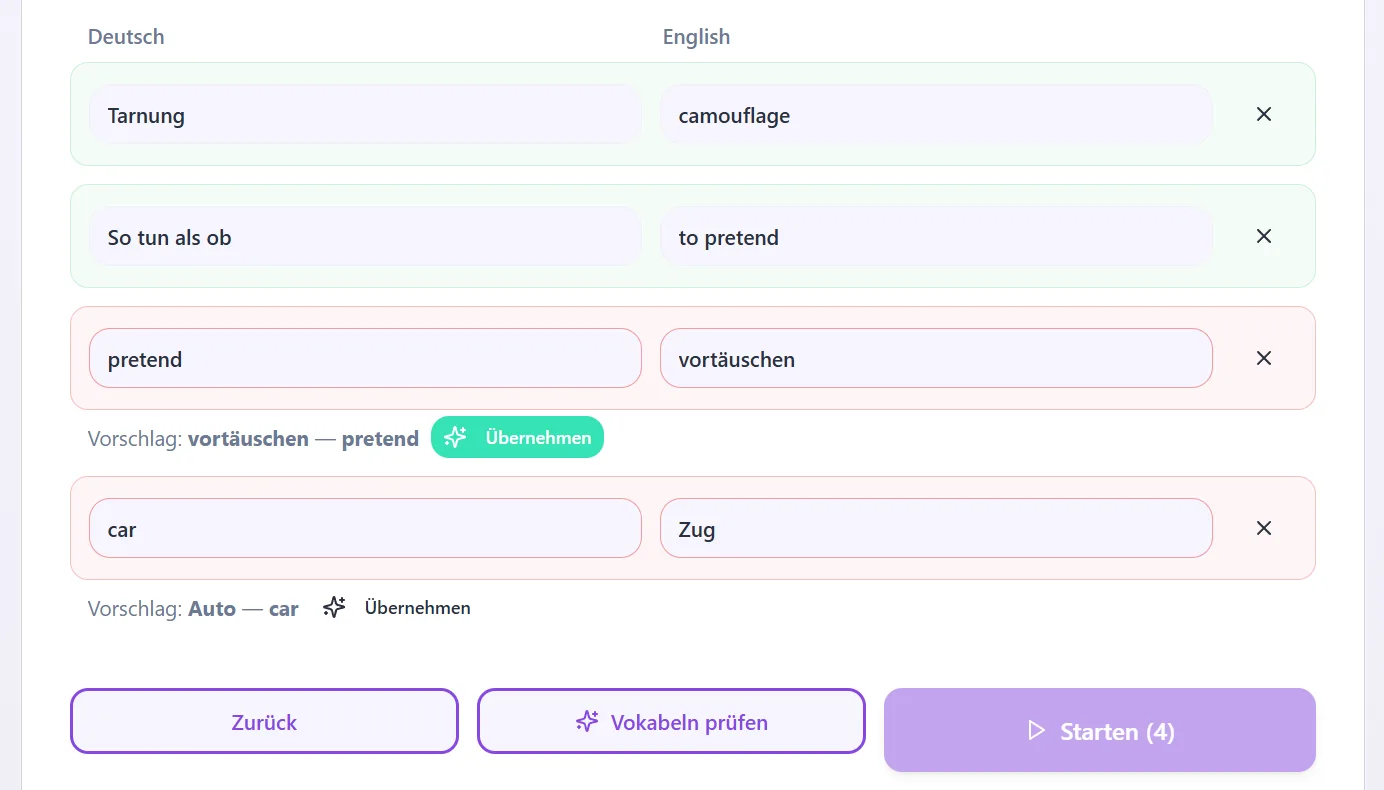1384x790 pixels.
Task: Check vocabulary with Vokabeln prüfen
Action: [671, 721]
